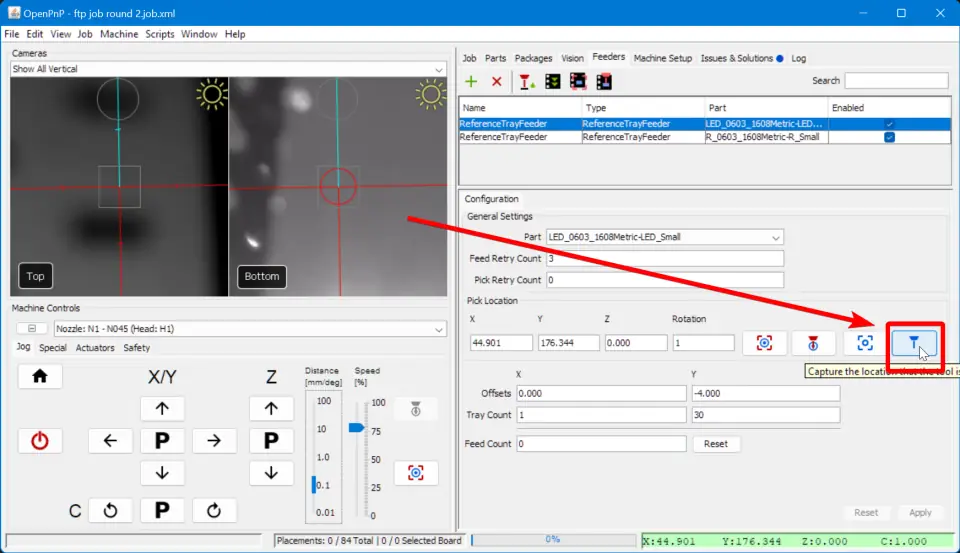Click capture tool location button

[914, 343]
